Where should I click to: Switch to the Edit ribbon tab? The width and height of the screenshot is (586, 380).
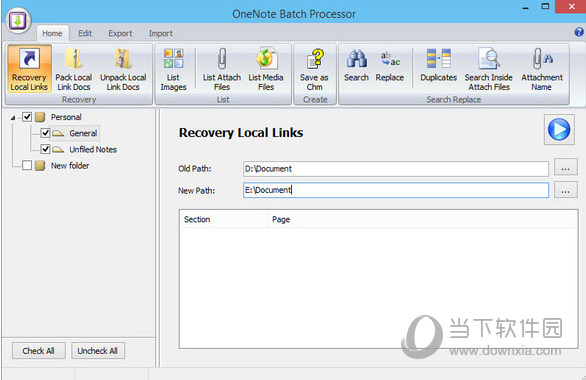85,33
